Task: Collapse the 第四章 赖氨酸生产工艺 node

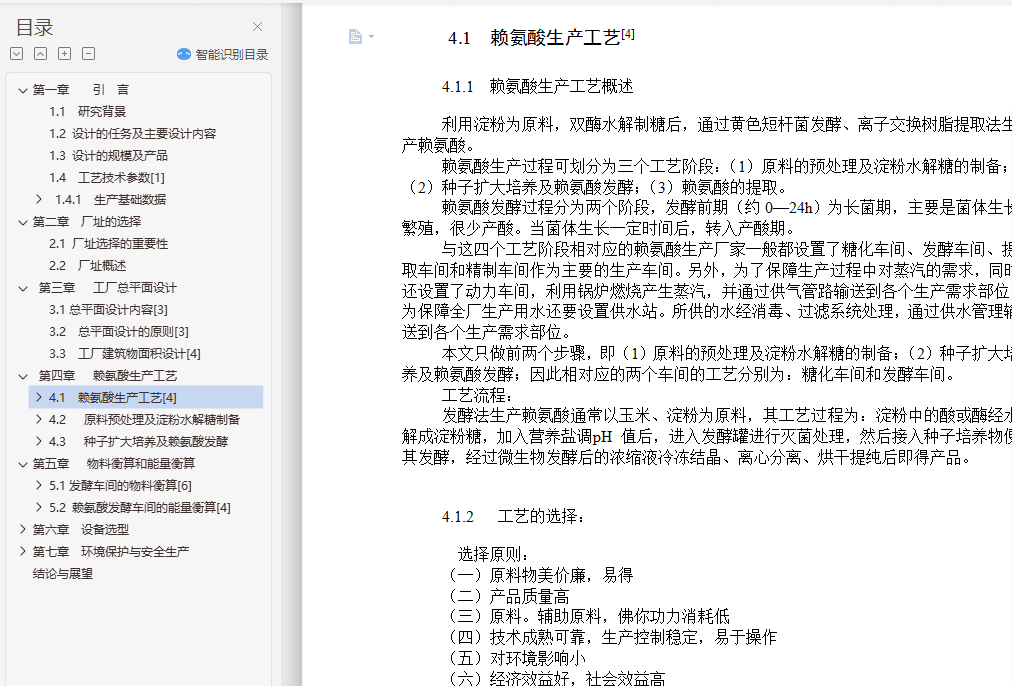Action: (x=23, y=376)
